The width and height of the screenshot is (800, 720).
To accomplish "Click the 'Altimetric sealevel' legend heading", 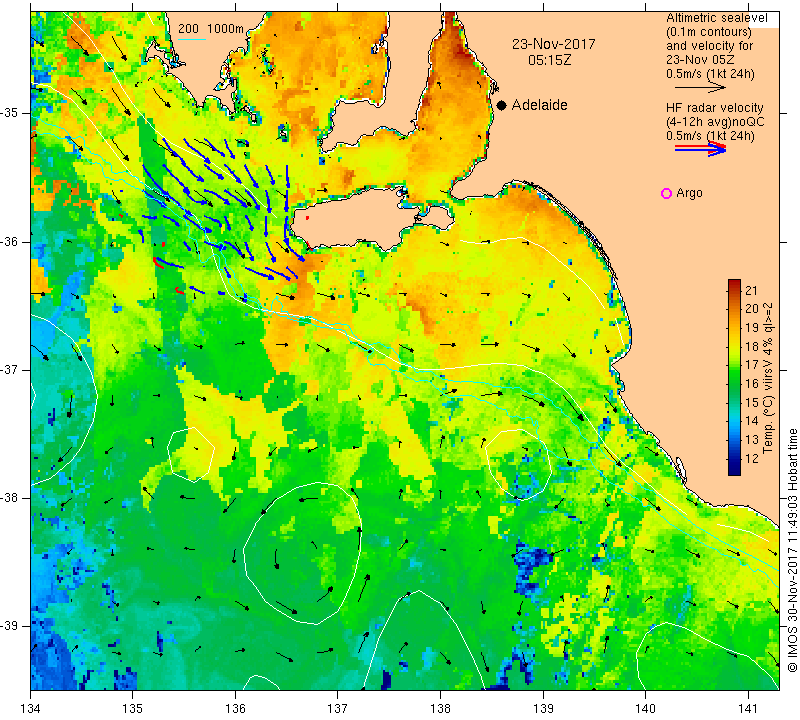I will [x=716, y=18].
